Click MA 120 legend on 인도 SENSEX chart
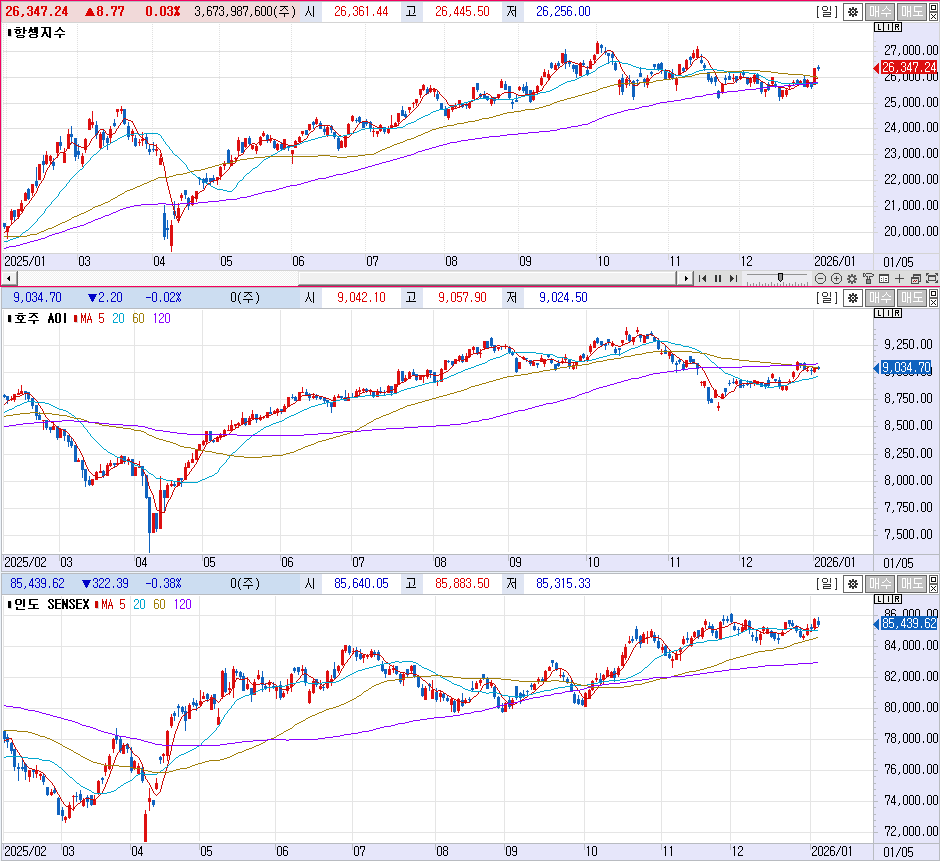 (x=183, y=604)
